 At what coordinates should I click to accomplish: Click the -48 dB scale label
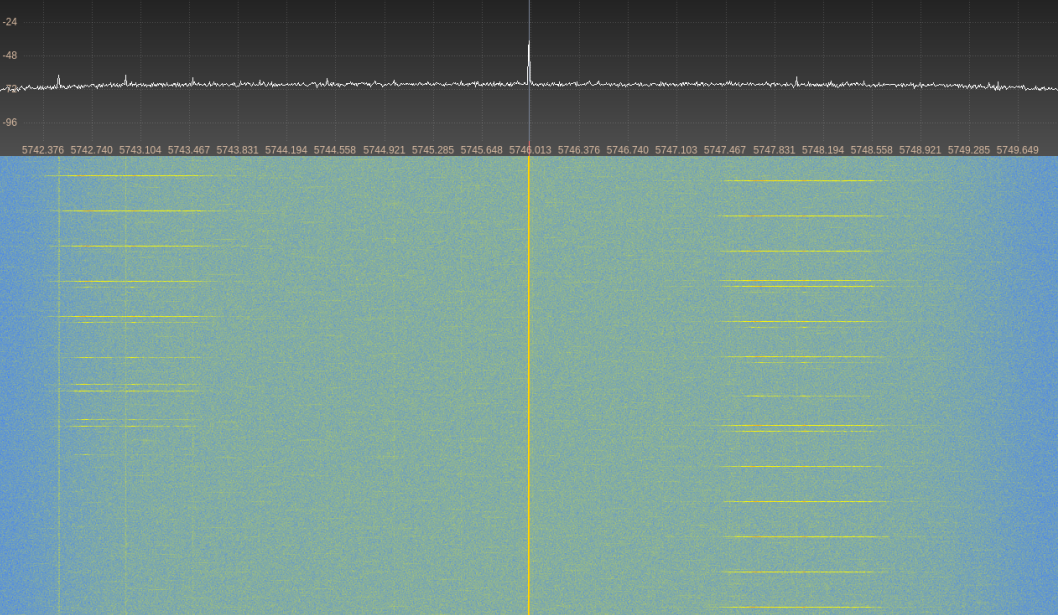pos(10,55)
